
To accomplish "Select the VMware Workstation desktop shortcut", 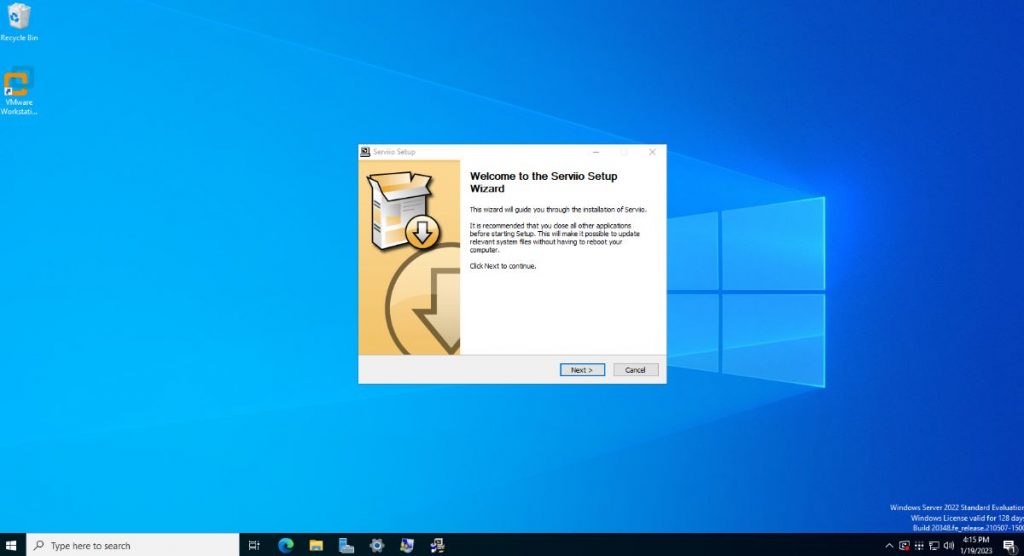I will (18, 91).
